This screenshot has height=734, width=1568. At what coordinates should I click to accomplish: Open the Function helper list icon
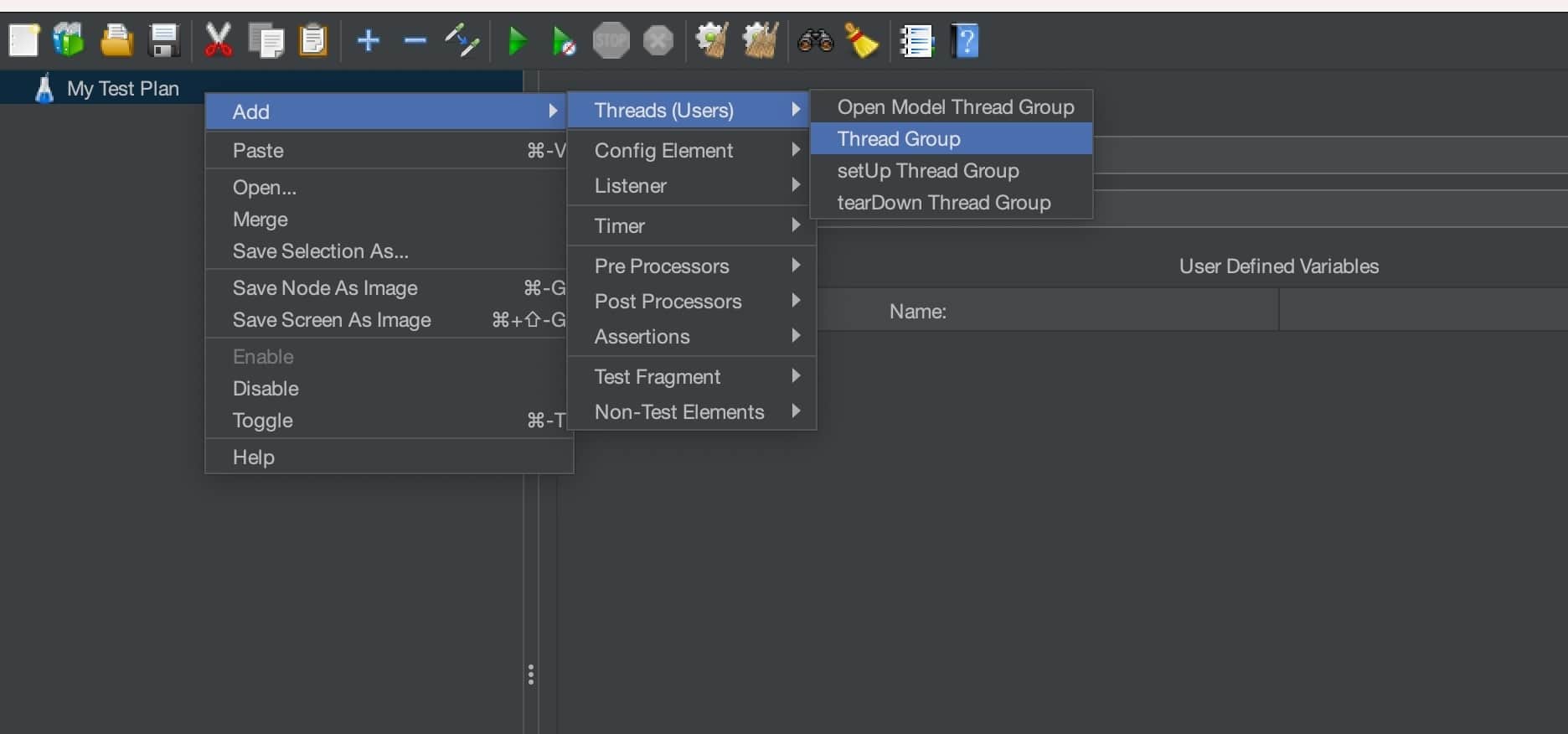pyautogui.click(x=917, y=40)
